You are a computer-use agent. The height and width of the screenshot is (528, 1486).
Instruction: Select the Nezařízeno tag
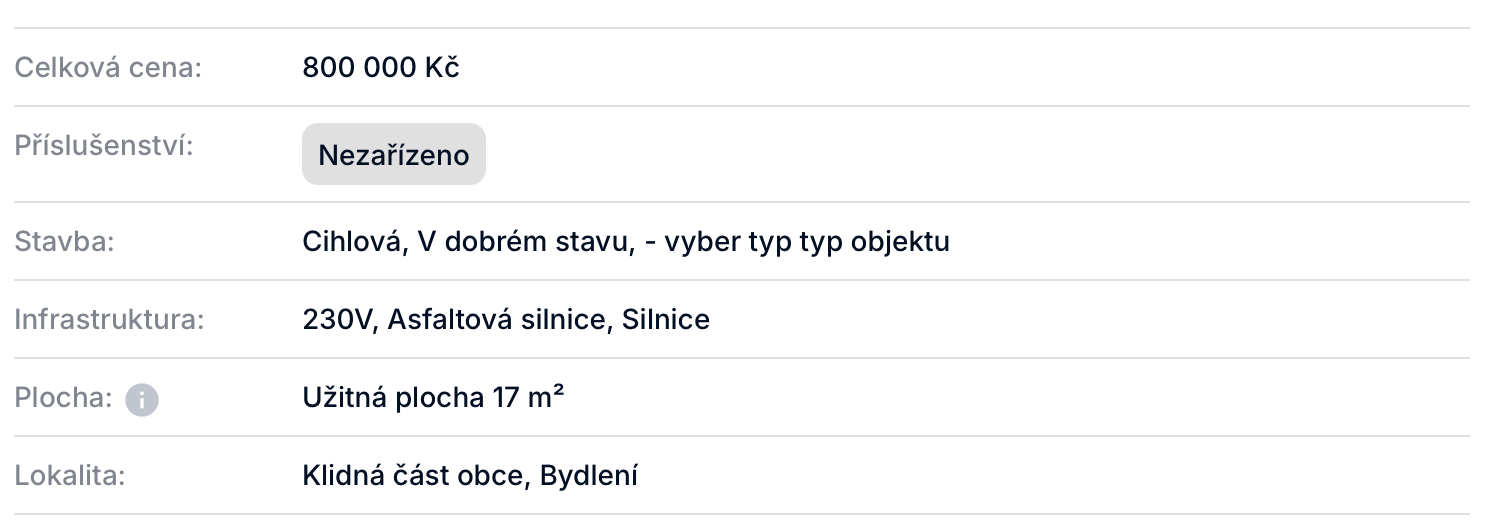[x=394, y=154]
